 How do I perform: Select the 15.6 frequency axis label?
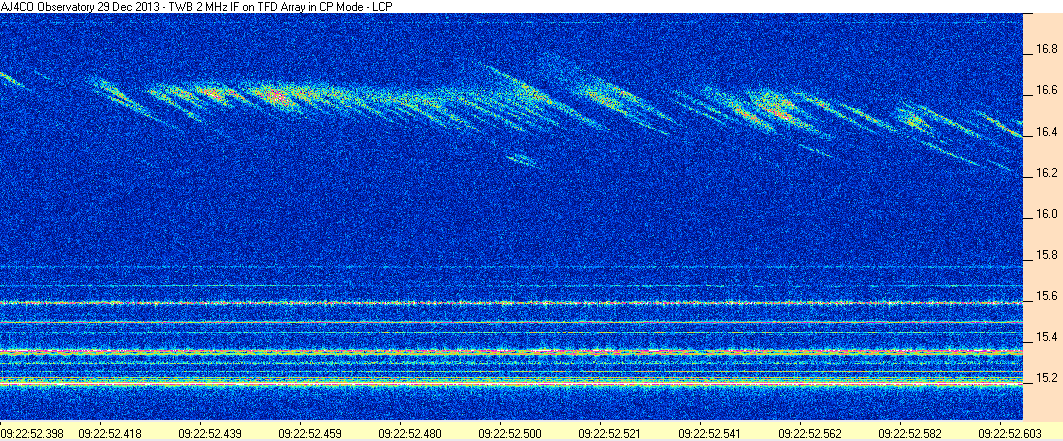coord(1047,296)
